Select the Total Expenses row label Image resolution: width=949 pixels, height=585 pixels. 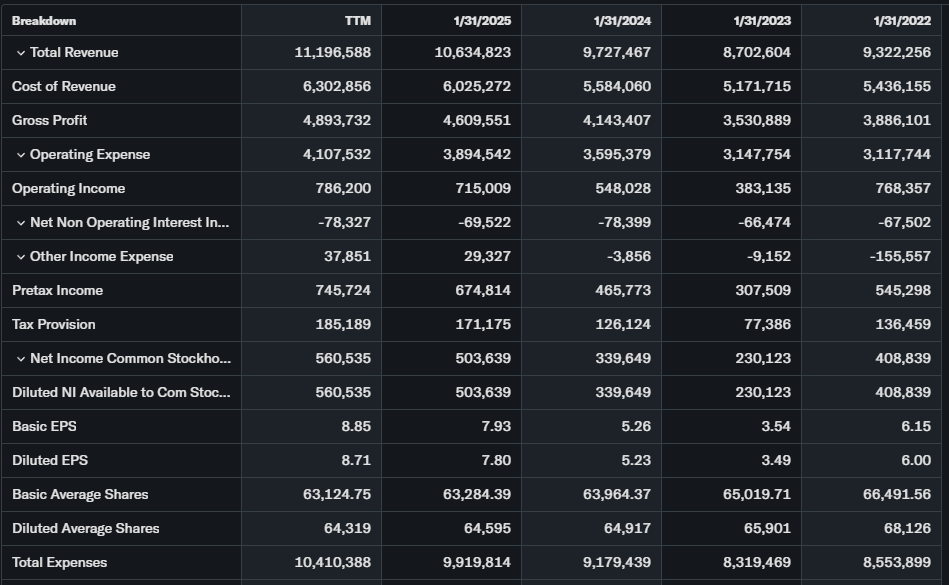point(60,563)
